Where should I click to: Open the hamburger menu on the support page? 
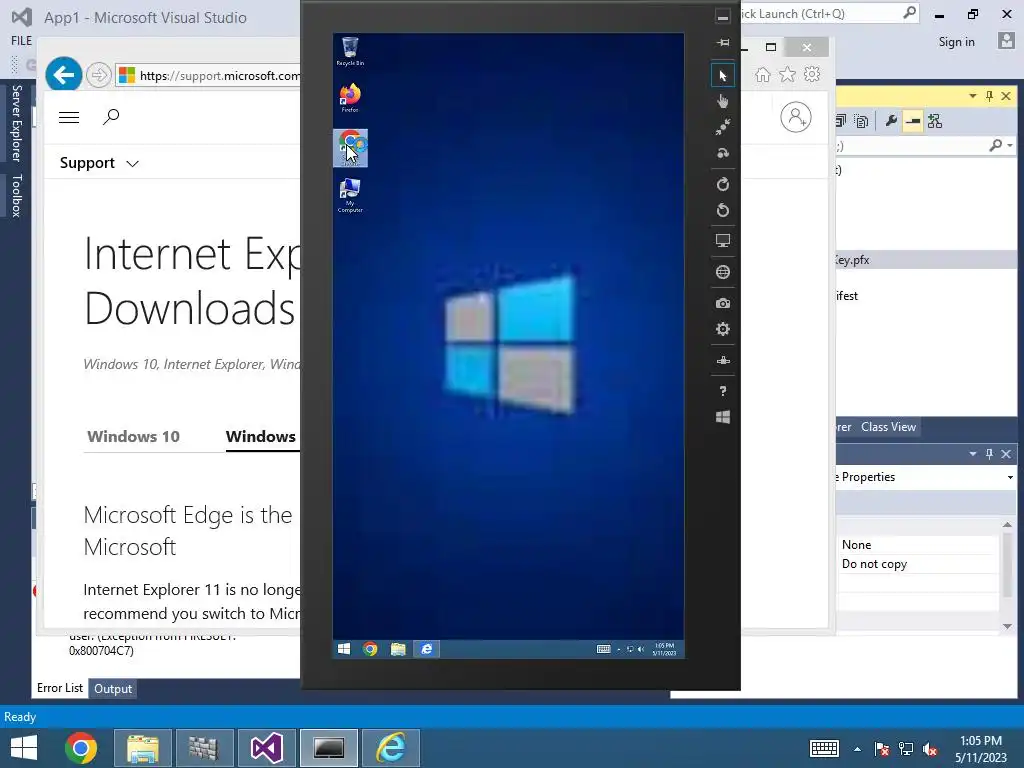pyautogui.click(x=69, y=117)
